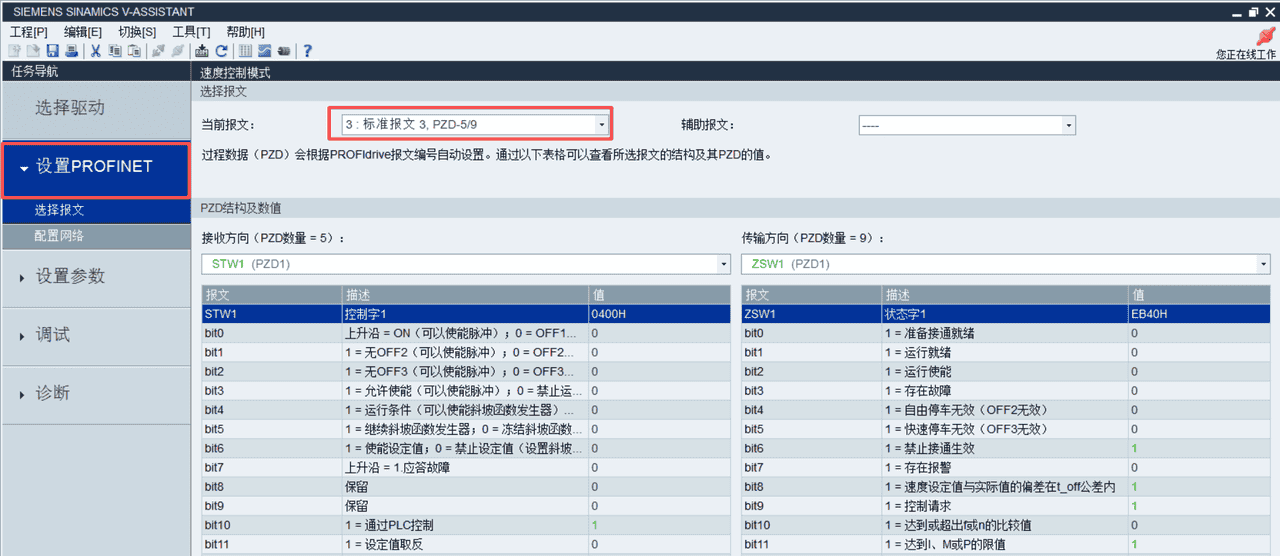Expand the 调试 navigation section

pos(95,335)
